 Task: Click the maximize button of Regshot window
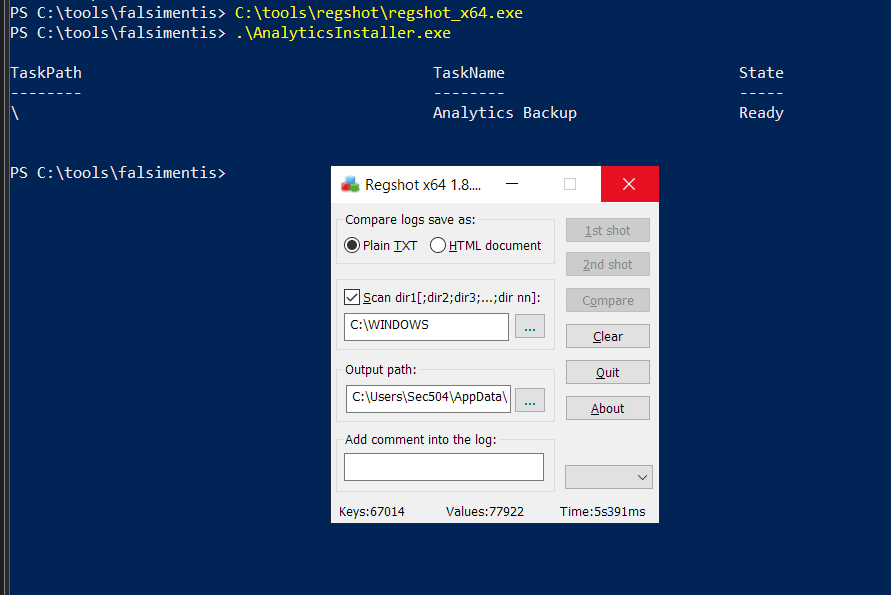(570, 184)
